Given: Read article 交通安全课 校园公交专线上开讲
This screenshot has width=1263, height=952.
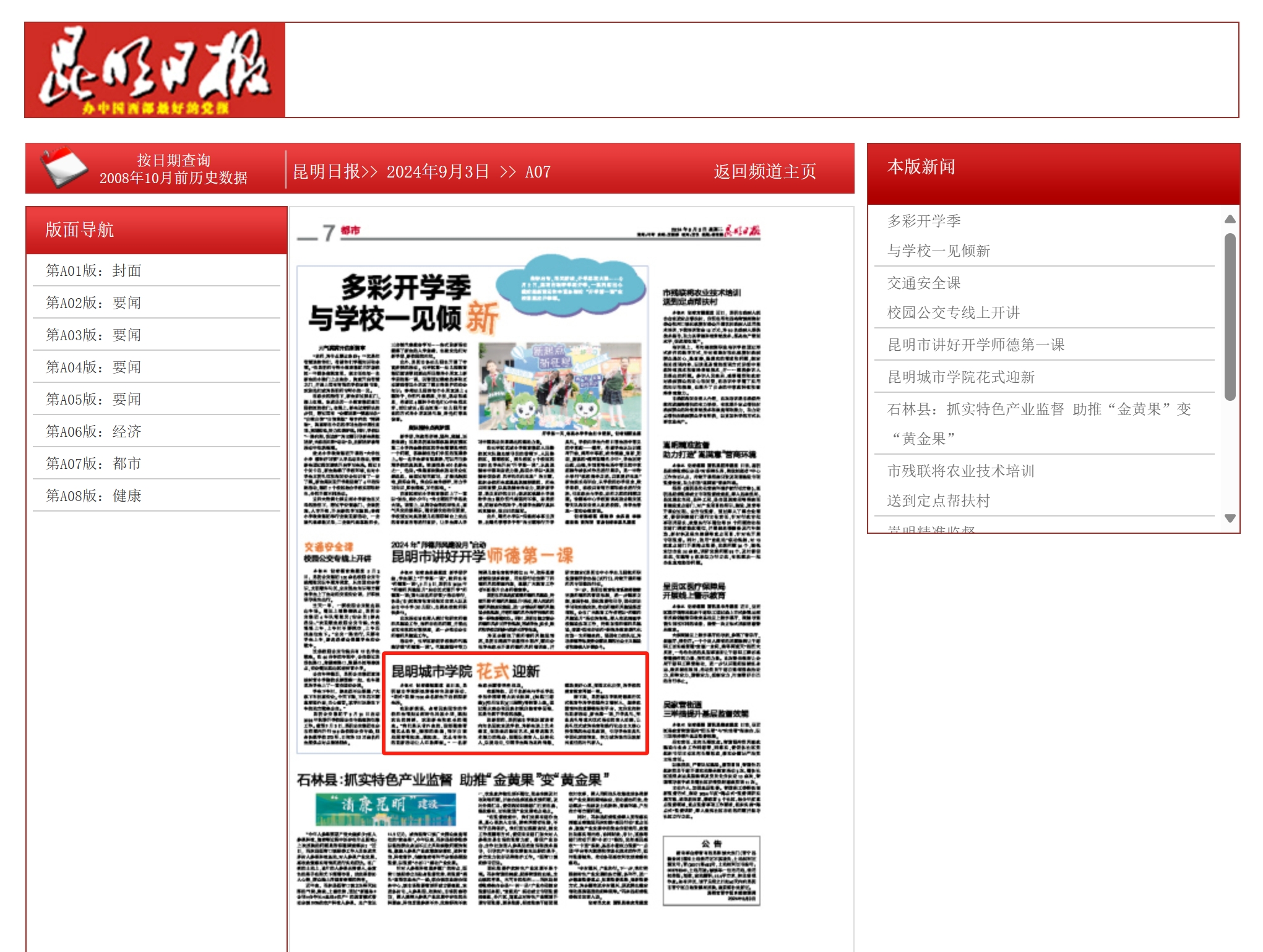Looking at the screenshot, I should coord(953,298).
